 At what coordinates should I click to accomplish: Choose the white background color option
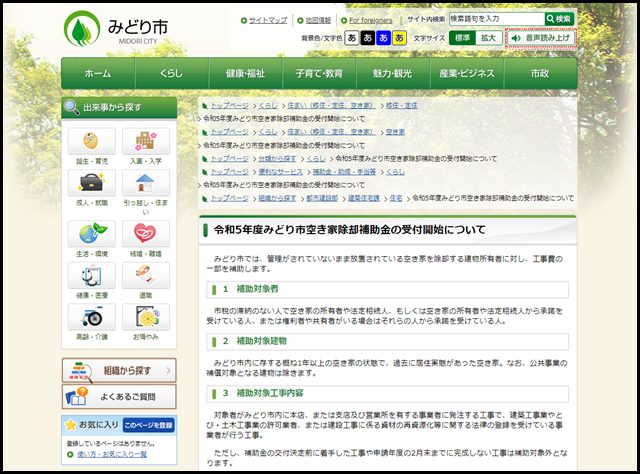click(351, 38)
